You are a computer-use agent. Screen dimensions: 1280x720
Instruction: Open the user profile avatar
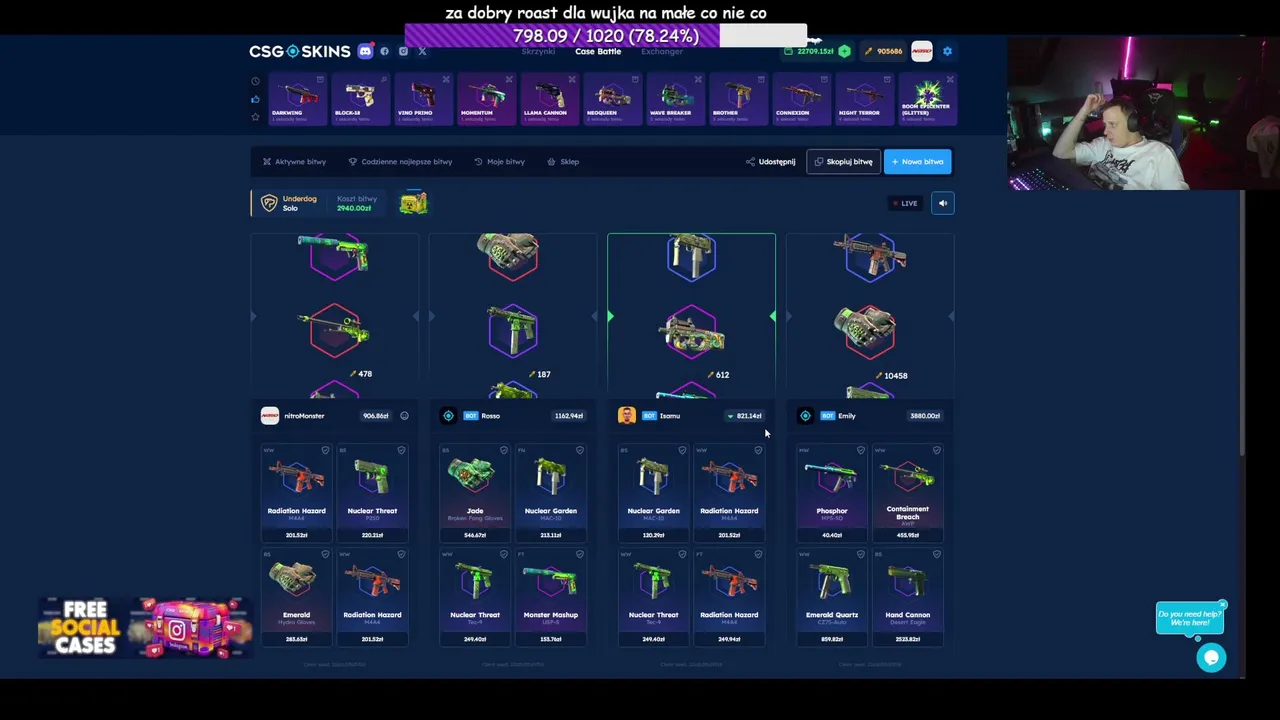pyautogui.click(x=921, y=51)
